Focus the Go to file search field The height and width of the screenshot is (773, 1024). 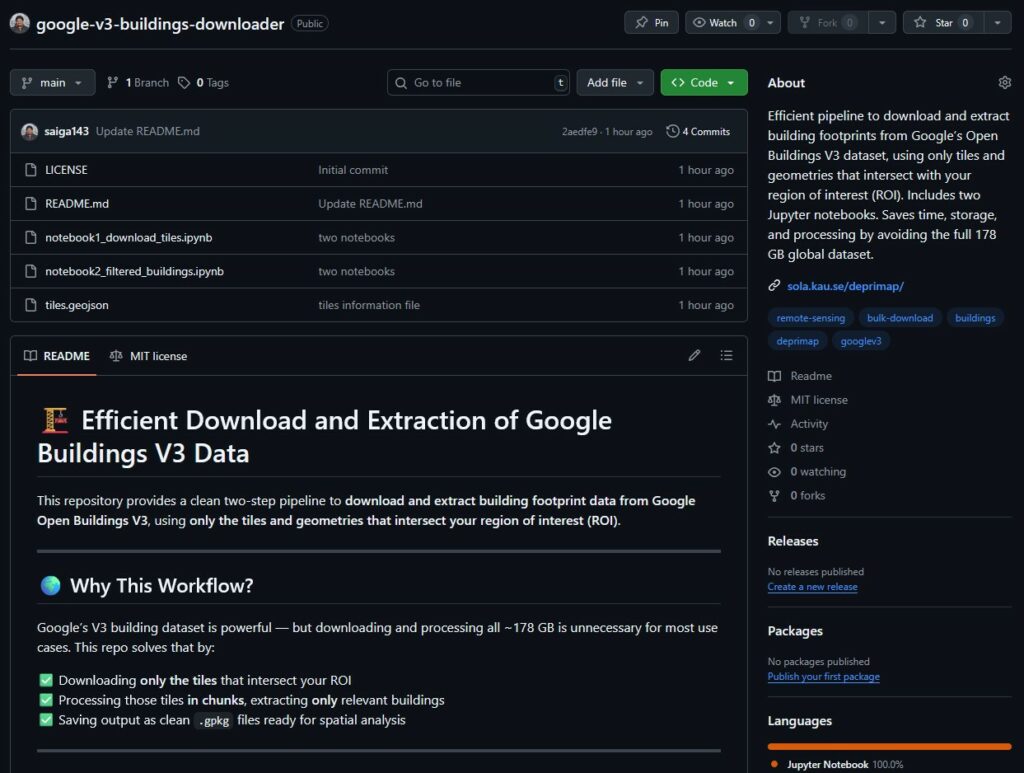478,83
